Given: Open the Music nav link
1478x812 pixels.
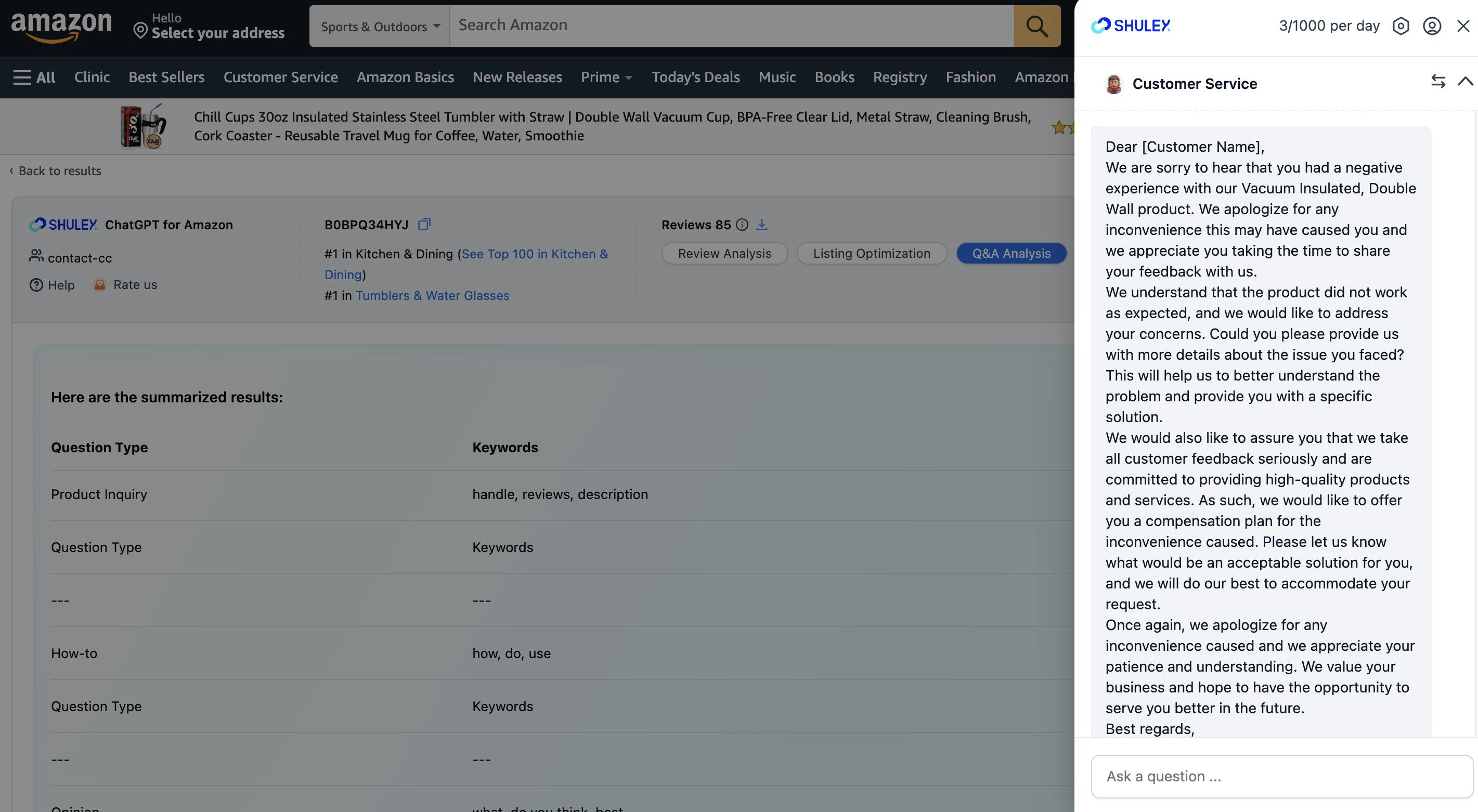Looking at the screenshot, I should (x=777, y=77).
